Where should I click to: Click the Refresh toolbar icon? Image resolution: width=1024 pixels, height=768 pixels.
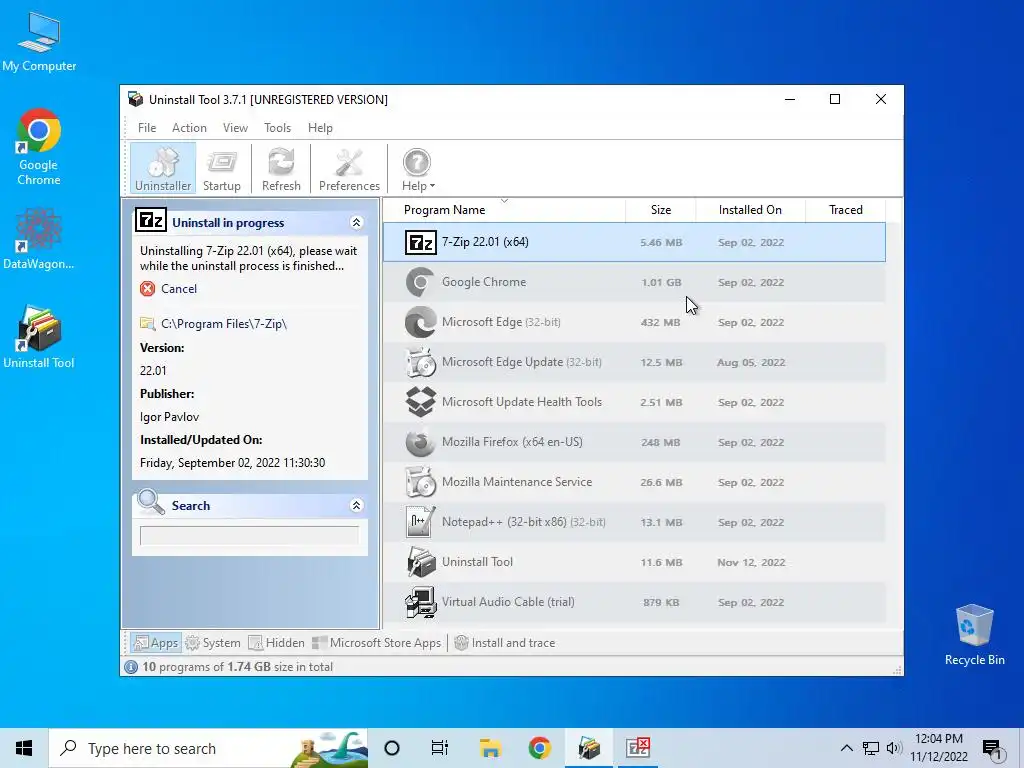click(281, 168)
